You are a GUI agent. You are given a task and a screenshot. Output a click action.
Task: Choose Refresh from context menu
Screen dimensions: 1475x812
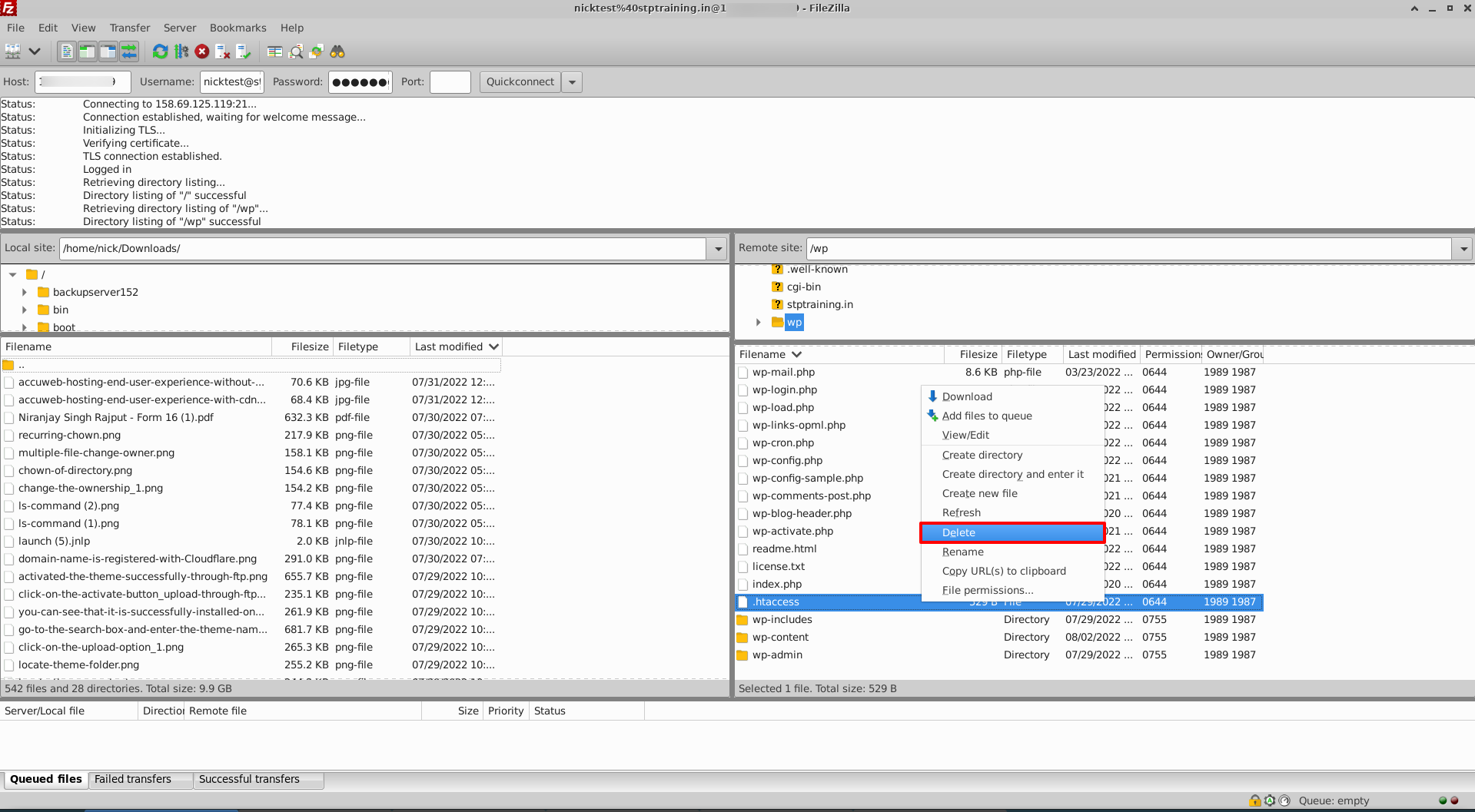1012,512
